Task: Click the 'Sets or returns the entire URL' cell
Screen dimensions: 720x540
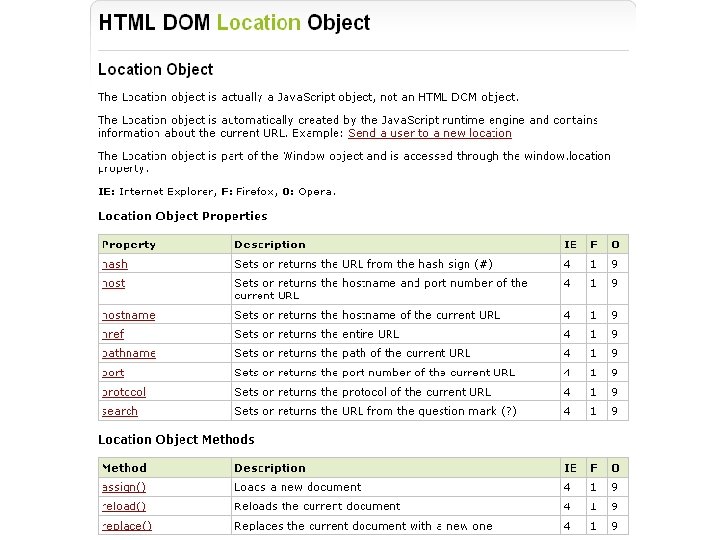Action: (x=396, y=334)
